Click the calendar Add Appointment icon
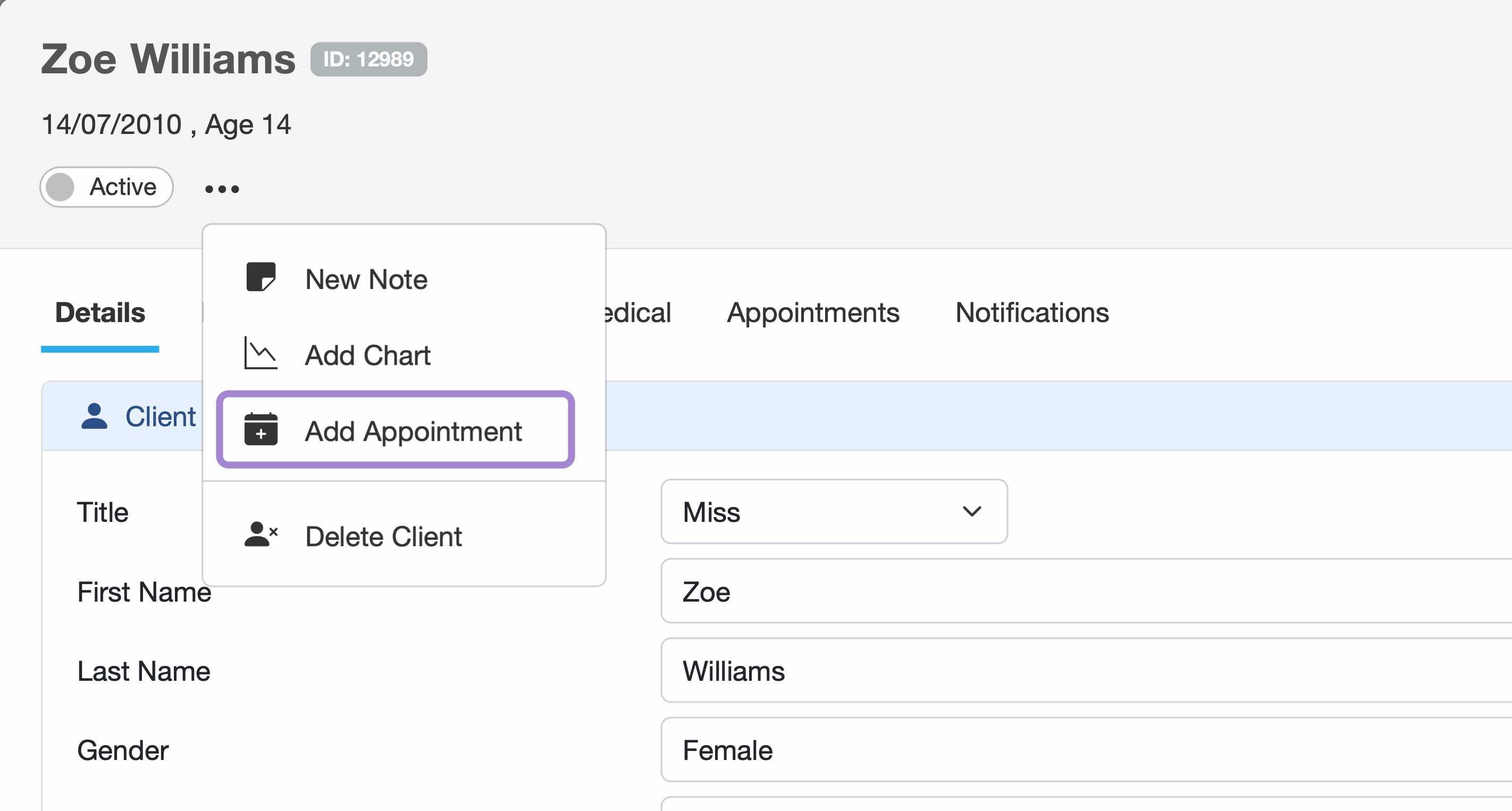 260,430
